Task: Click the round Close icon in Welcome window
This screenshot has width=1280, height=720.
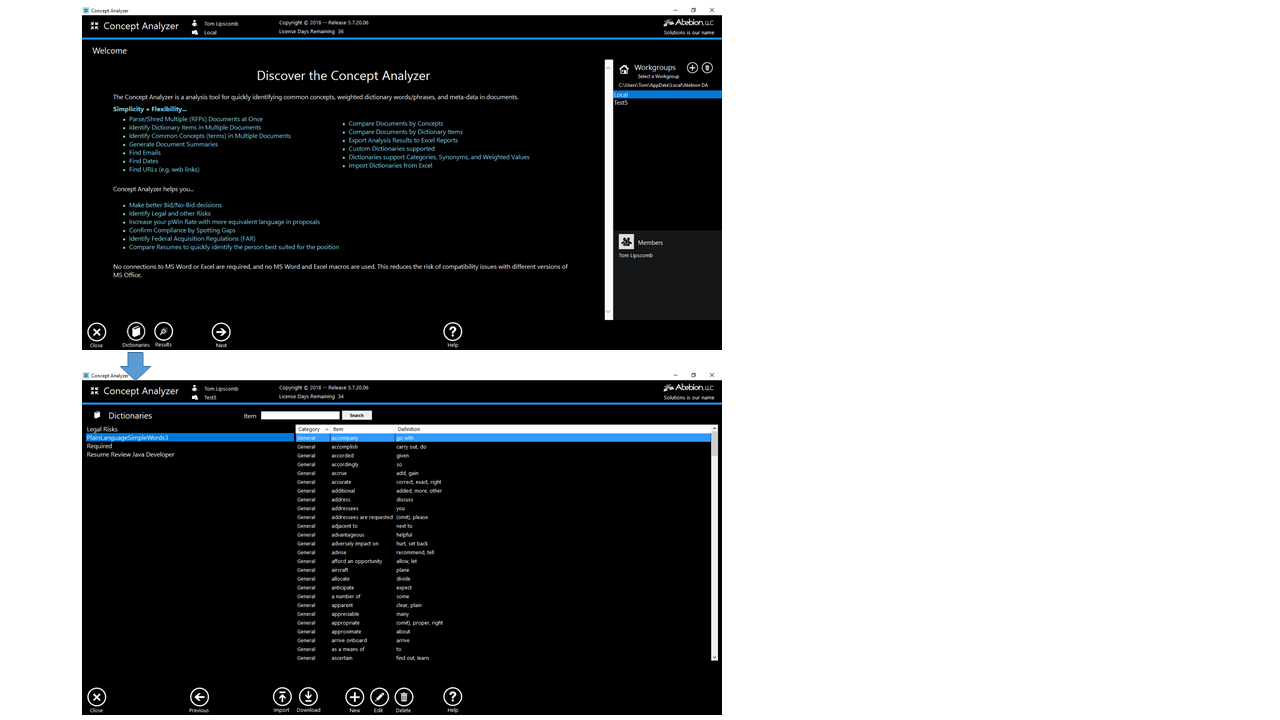Action: (96, 332)
